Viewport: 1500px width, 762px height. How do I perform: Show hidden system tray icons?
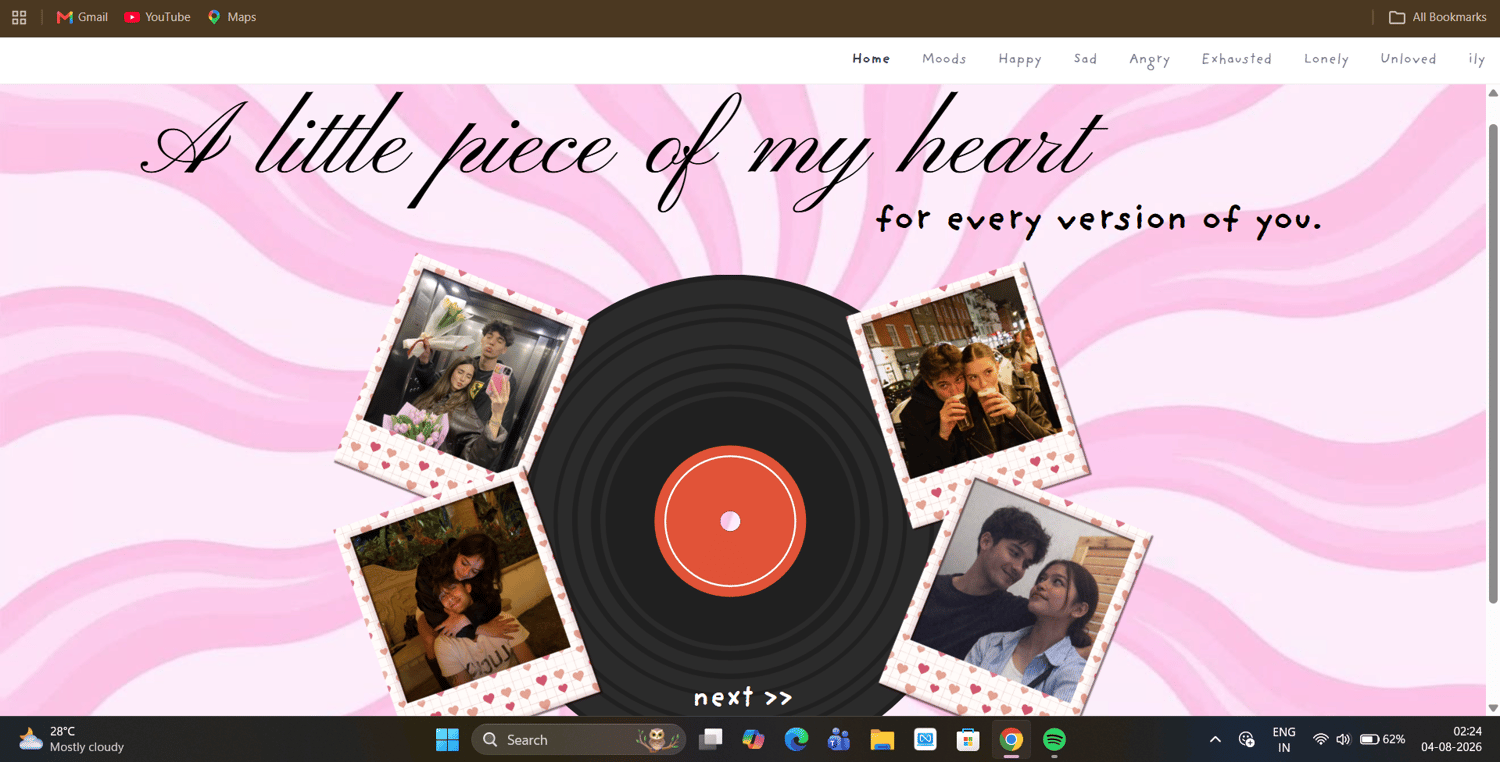click(1215, 740)
